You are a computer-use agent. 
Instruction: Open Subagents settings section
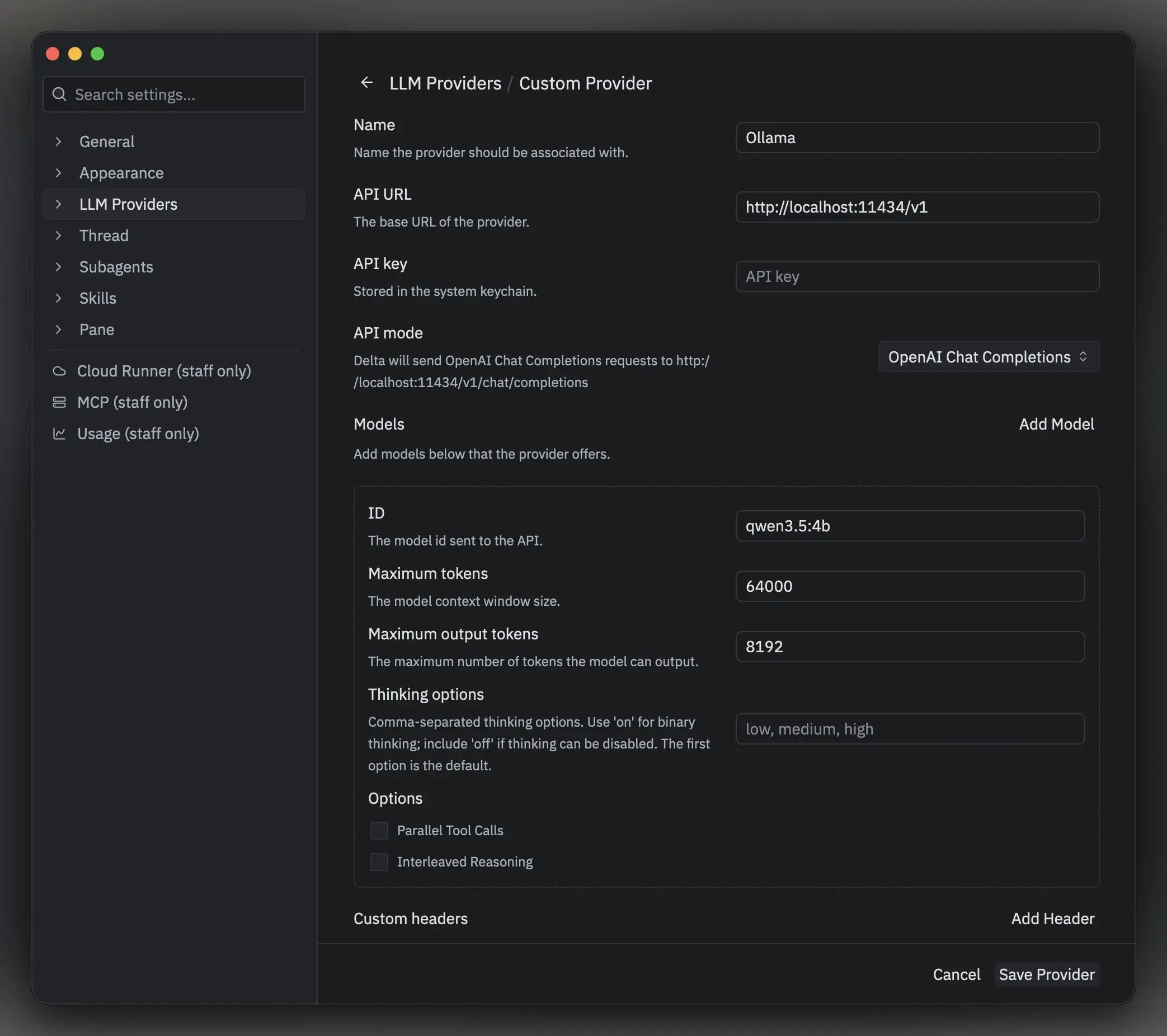point(173,267)
